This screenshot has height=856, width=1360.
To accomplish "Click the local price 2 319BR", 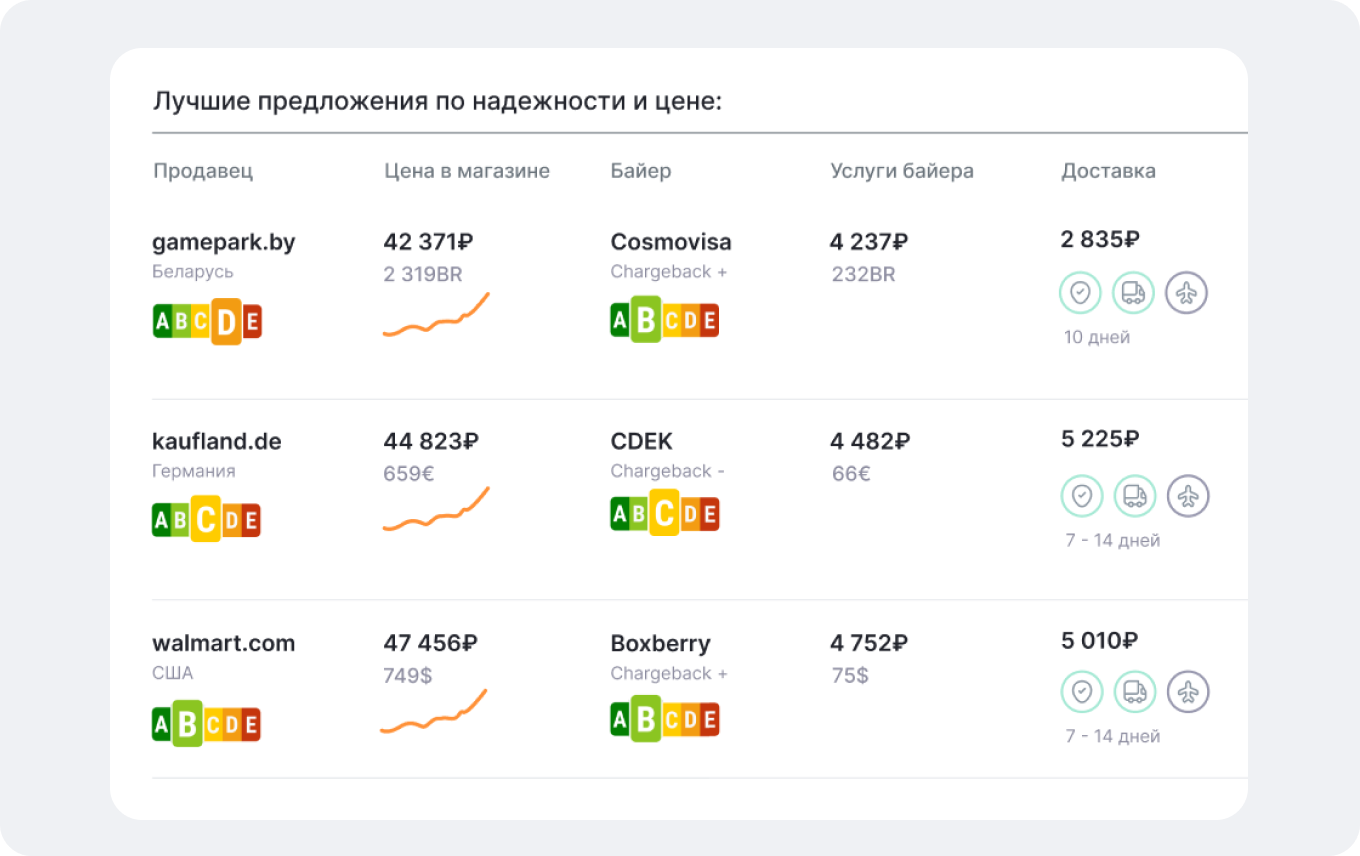I will (423, 274).
